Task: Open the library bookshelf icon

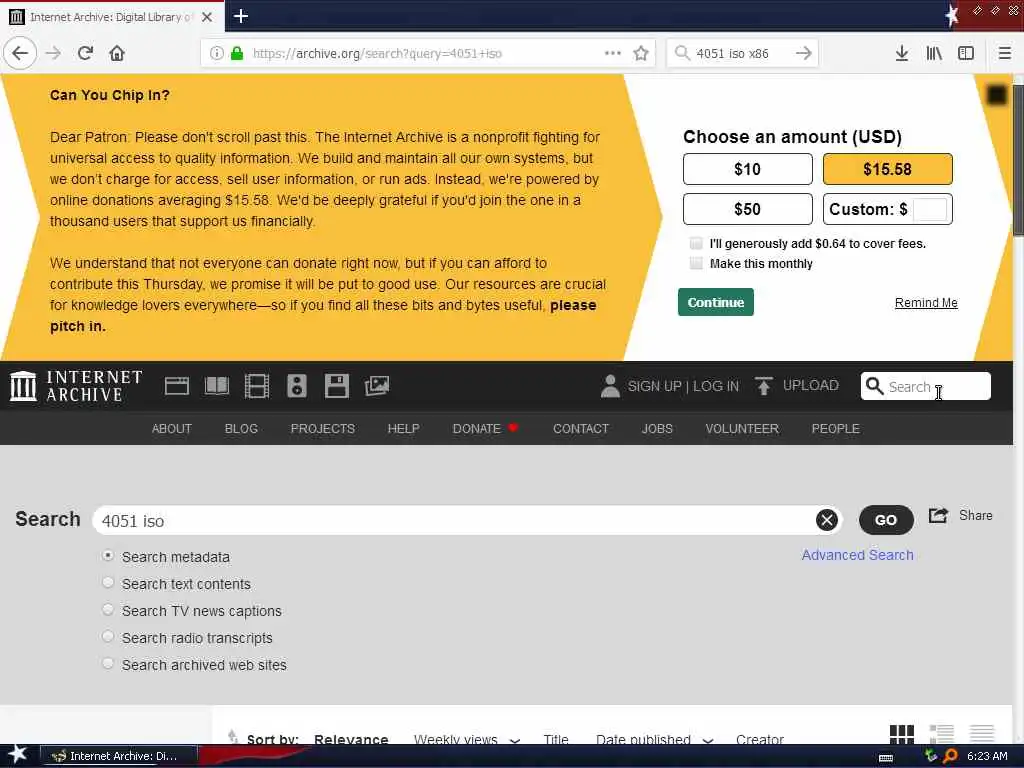Action: [934, 53]
